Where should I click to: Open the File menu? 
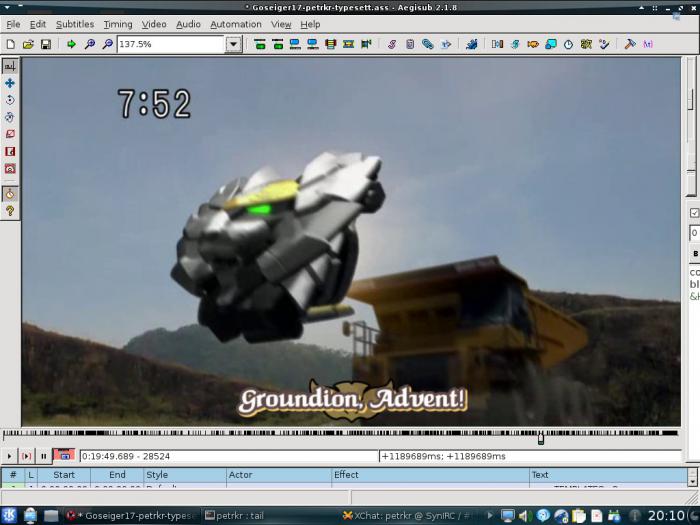[x=13, y=25]
